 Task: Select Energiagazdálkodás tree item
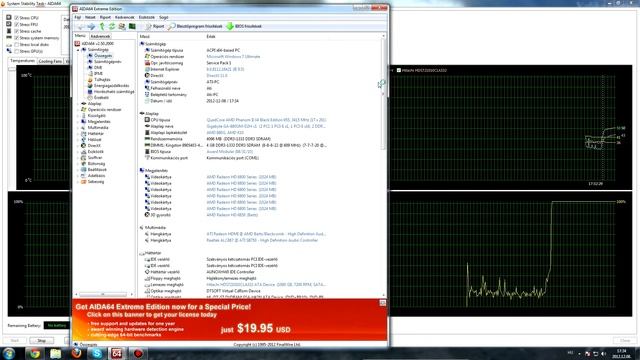pos(111,86)
